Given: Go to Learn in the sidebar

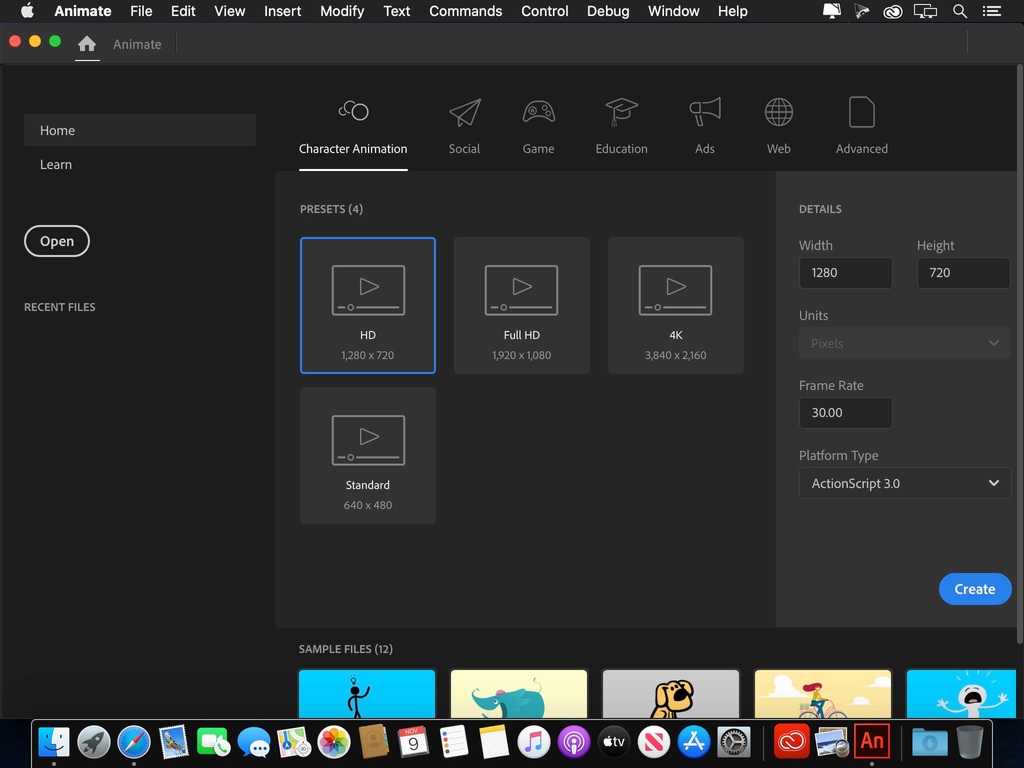Looking at the screenshot, I should point(56,164).
